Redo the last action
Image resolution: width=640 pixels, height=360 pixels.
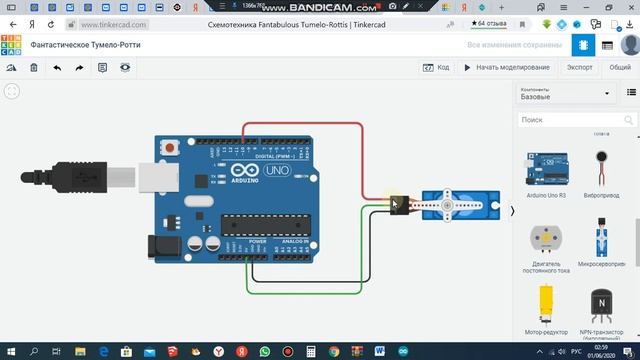click(x=79, y=68)
